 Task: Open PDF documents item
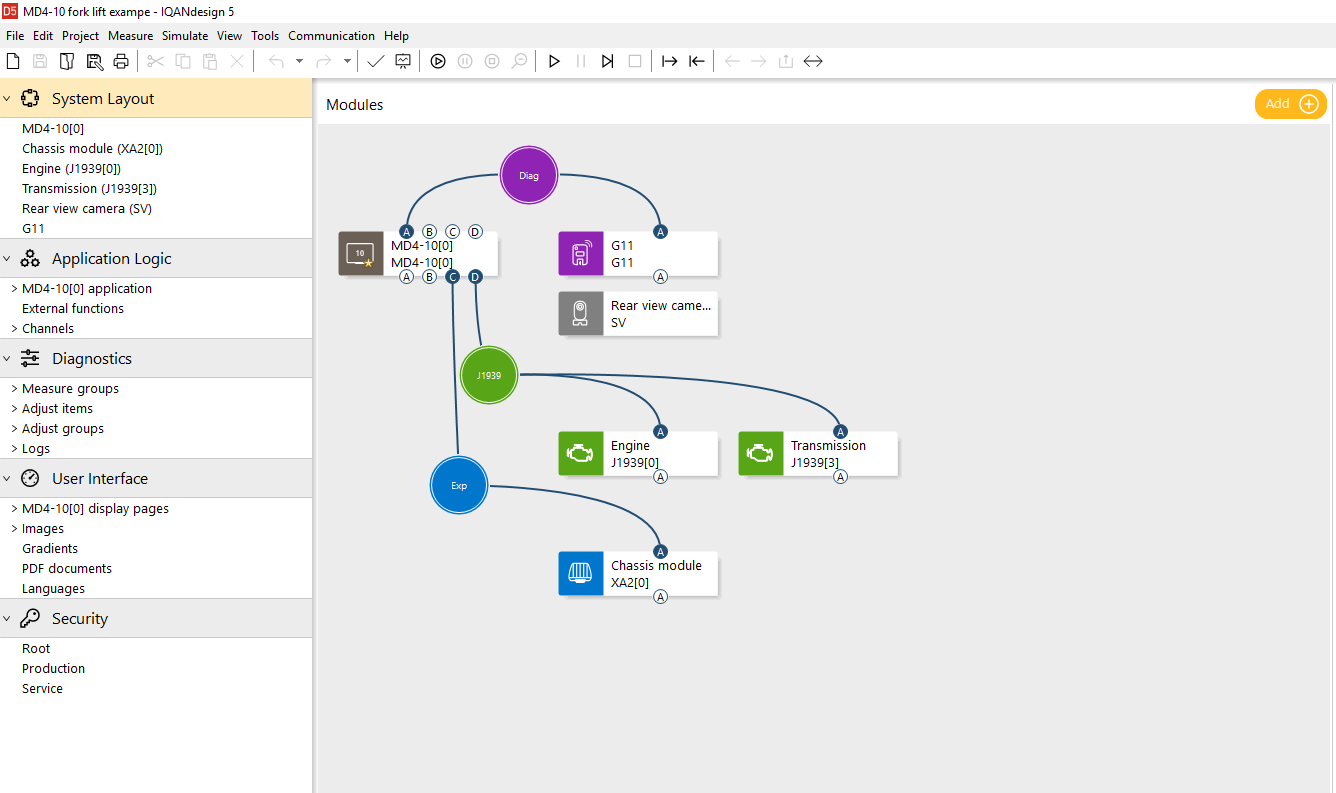[67, 568]
